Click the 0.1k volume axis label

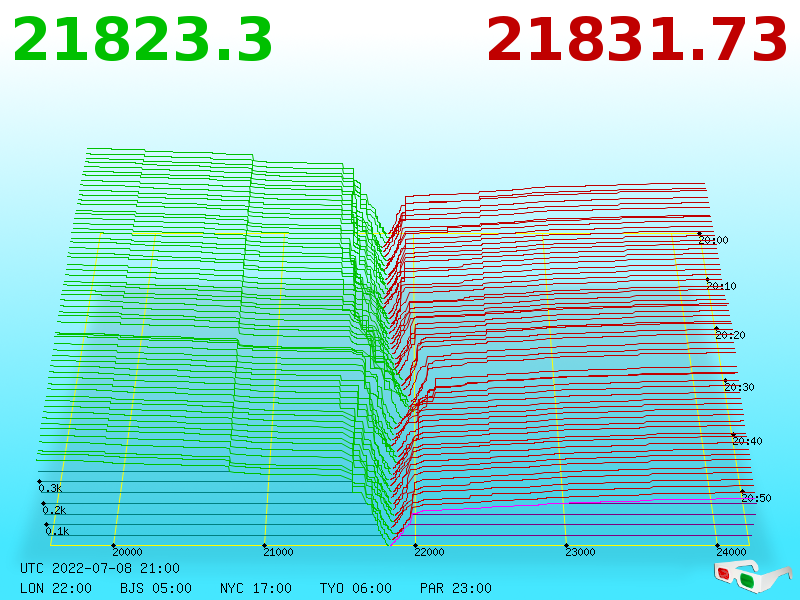click(57, 531)
